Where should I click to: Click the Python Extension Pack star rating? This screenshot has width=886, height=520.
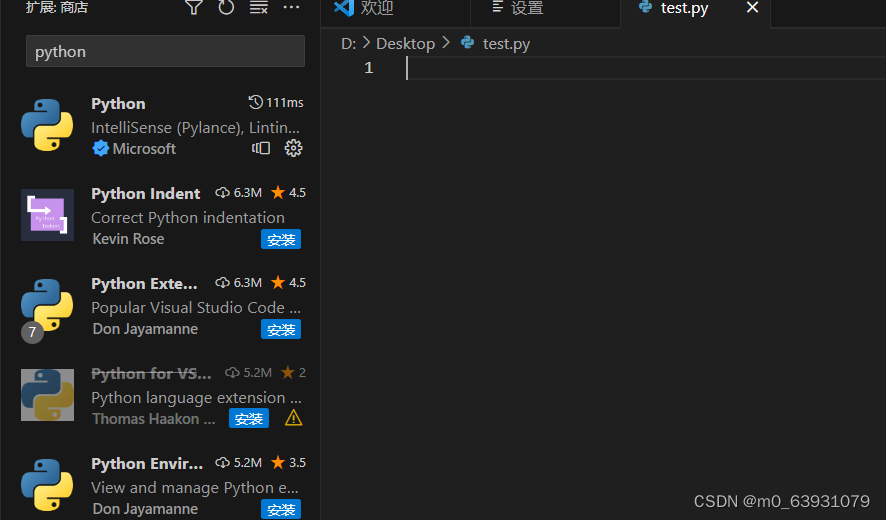click(288, 283)
